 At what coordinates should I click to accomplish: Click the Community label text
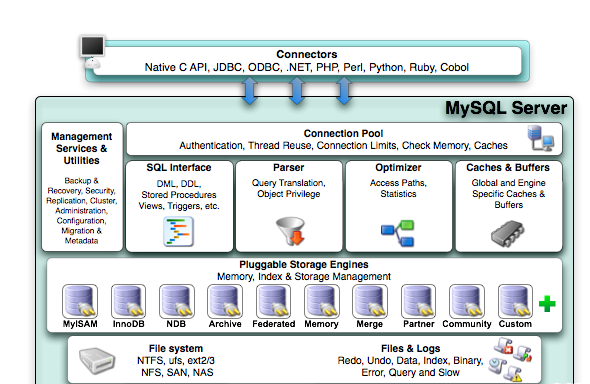[x=467, y=324]
